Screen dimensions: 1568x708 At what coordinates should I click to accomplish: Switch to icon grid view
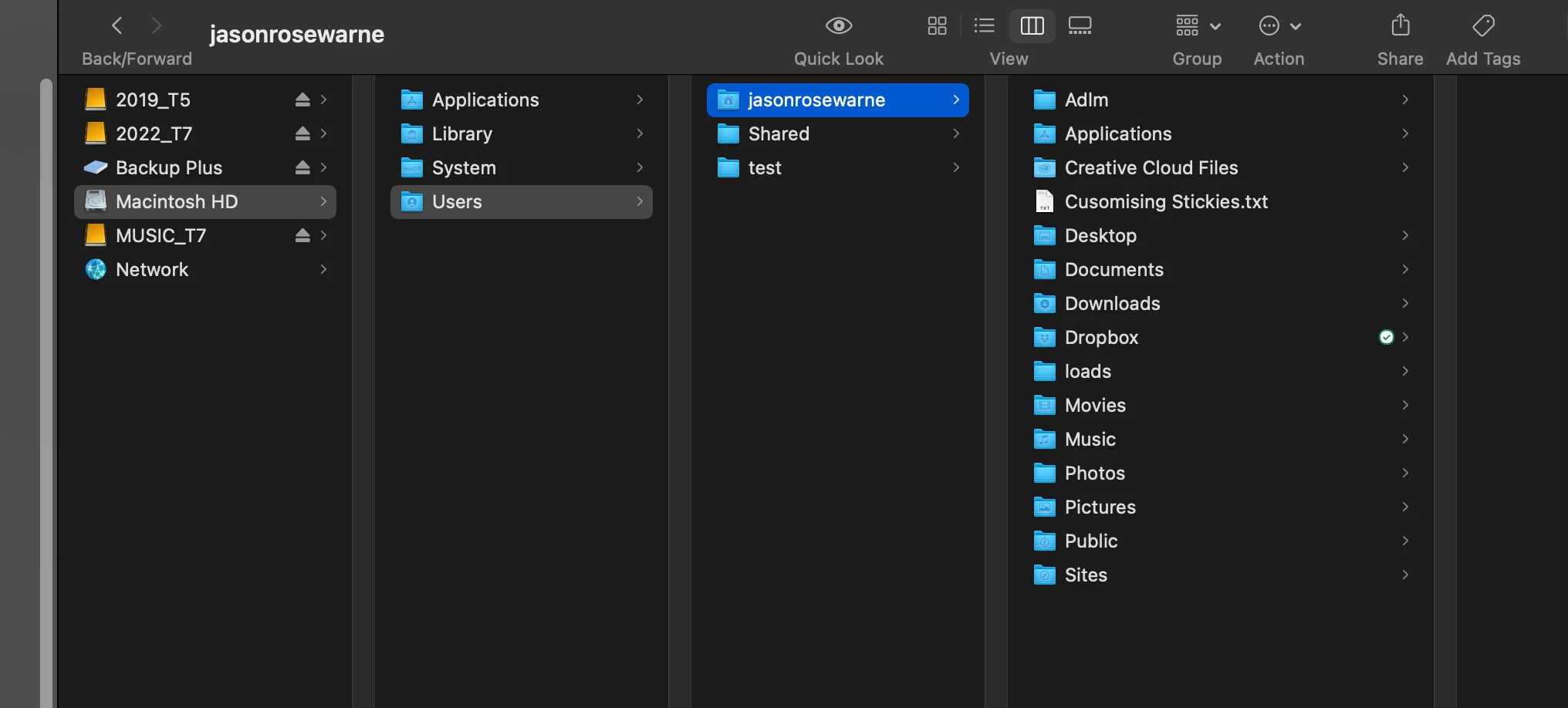click(x=937, y=25)
